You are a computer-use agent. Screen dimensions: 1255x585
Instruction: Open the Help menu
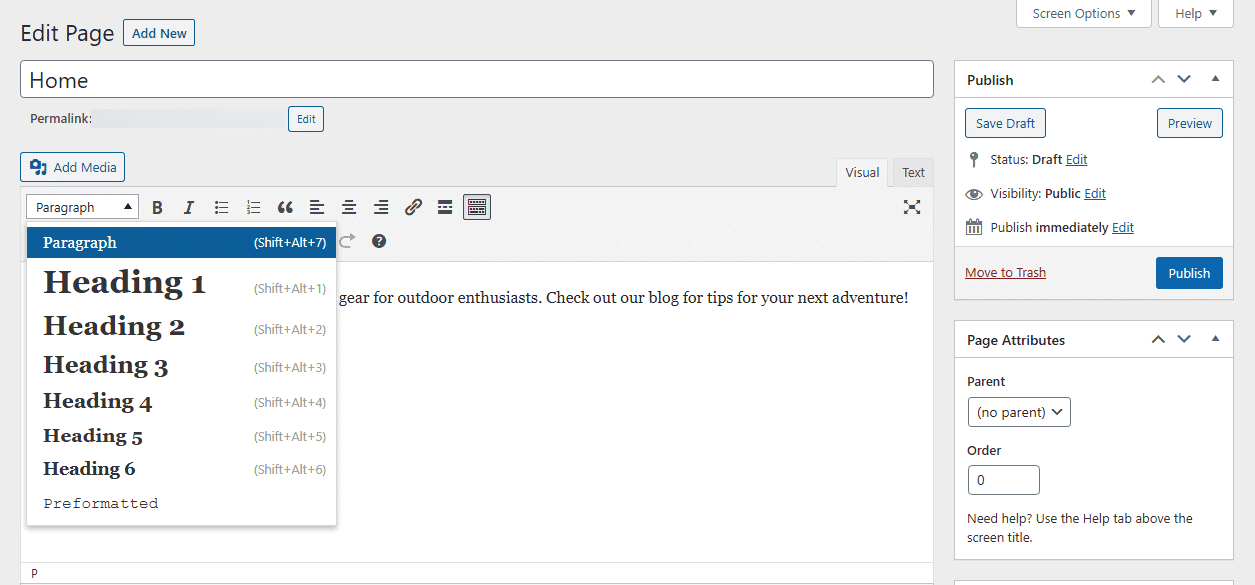pos(1195,13)
